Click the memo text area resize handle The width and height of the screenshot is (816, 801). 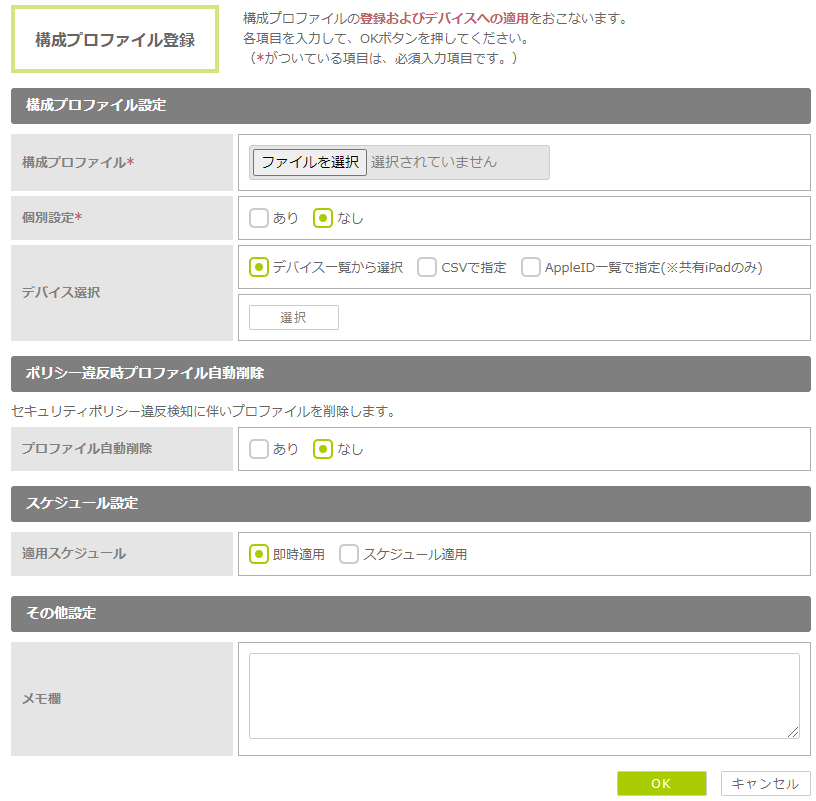[793, 732]
